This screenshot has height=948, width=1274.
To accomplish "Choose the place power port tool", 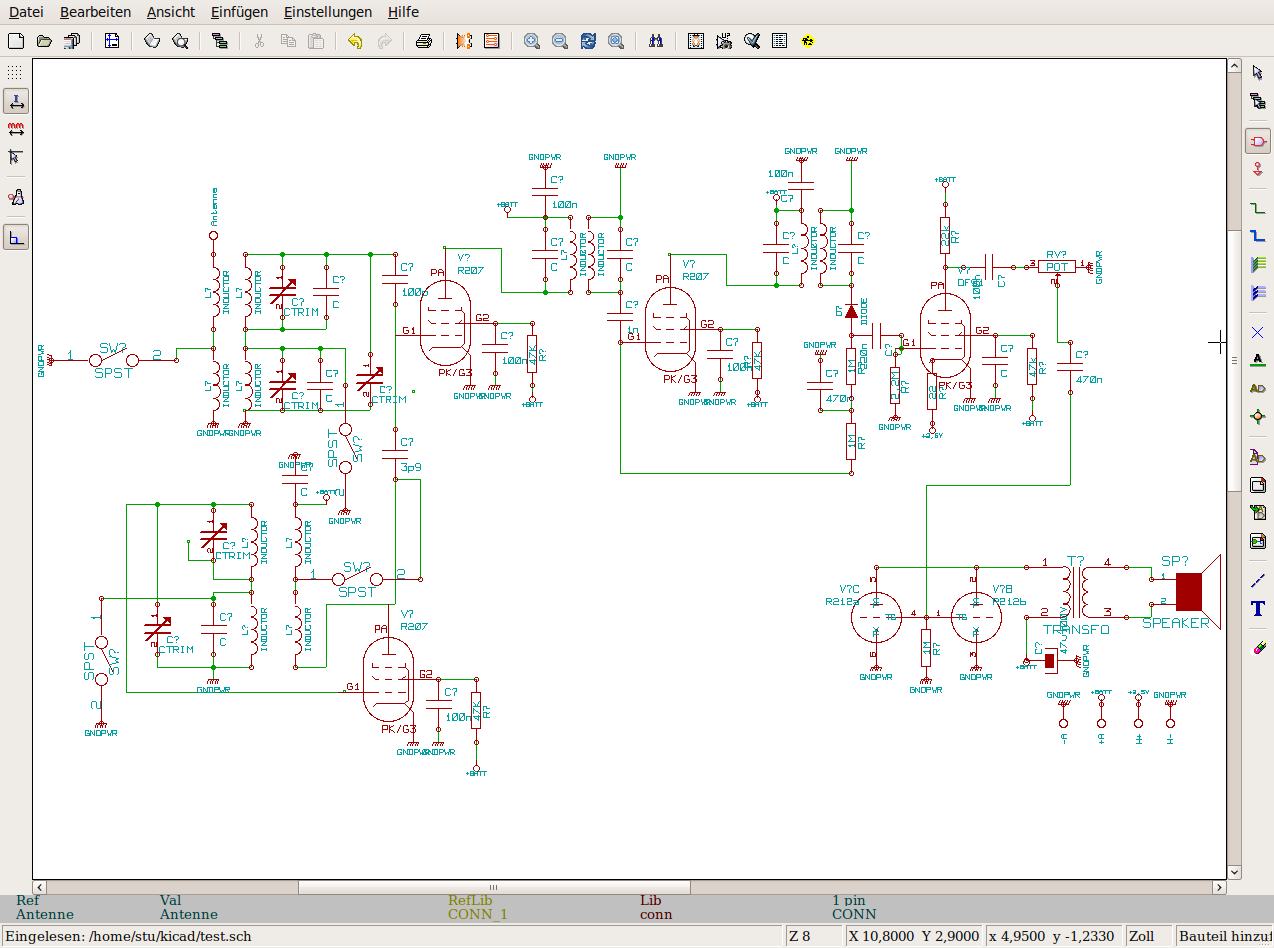I will [x=1258, y=170].
